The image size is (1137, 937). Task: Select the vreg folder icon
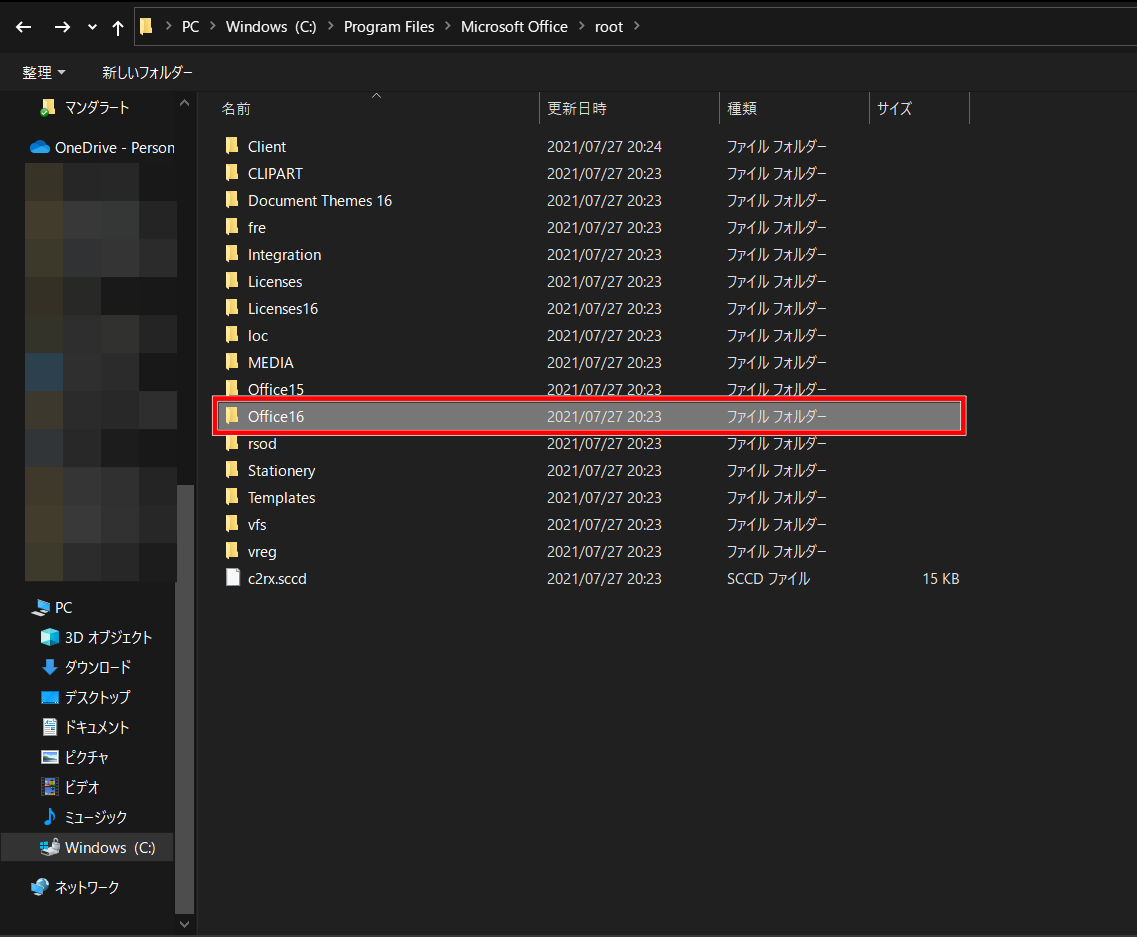click(x=232, y=551)
